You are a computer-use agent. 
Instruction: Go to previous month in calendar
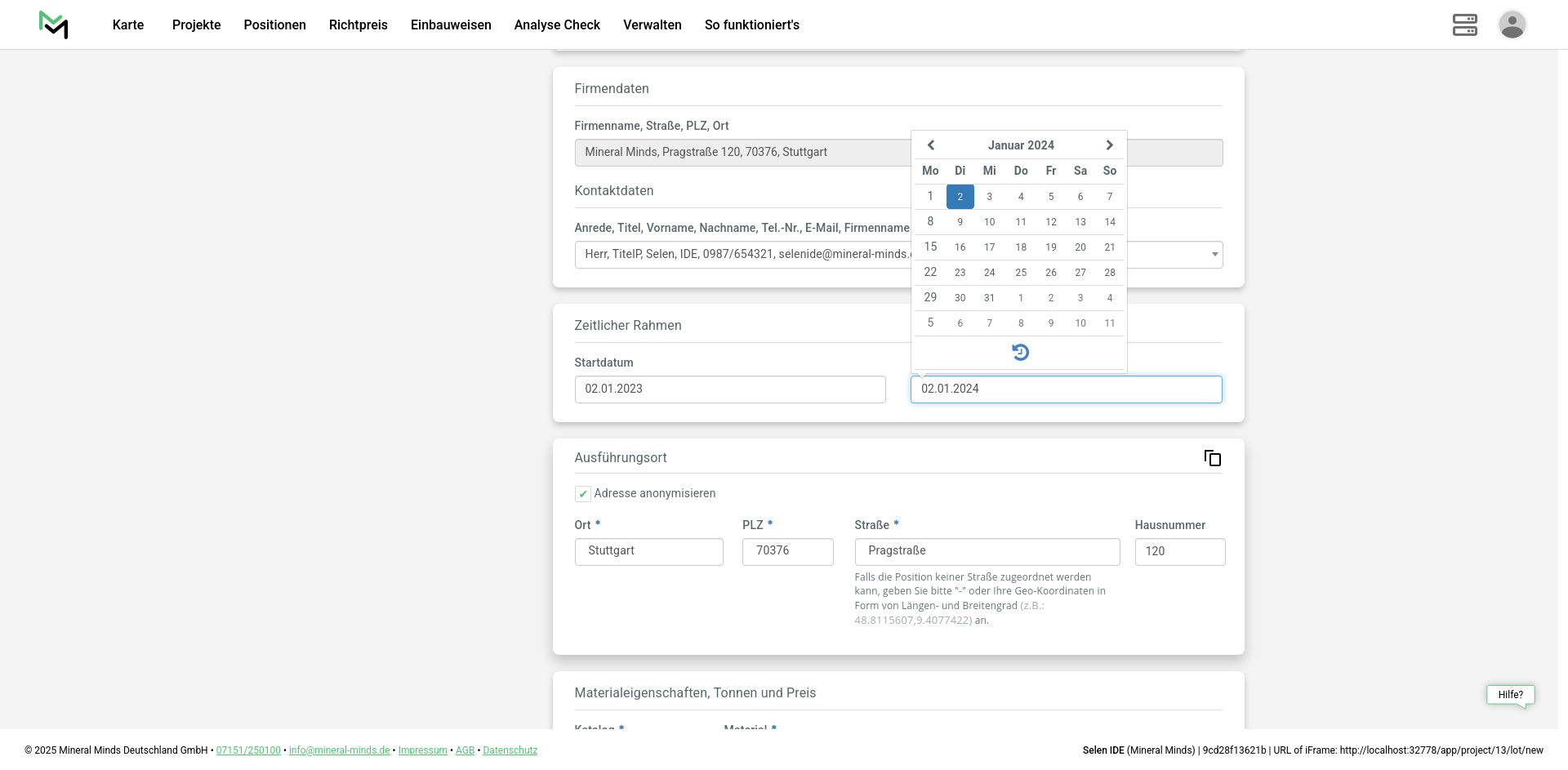click(930, 145)
